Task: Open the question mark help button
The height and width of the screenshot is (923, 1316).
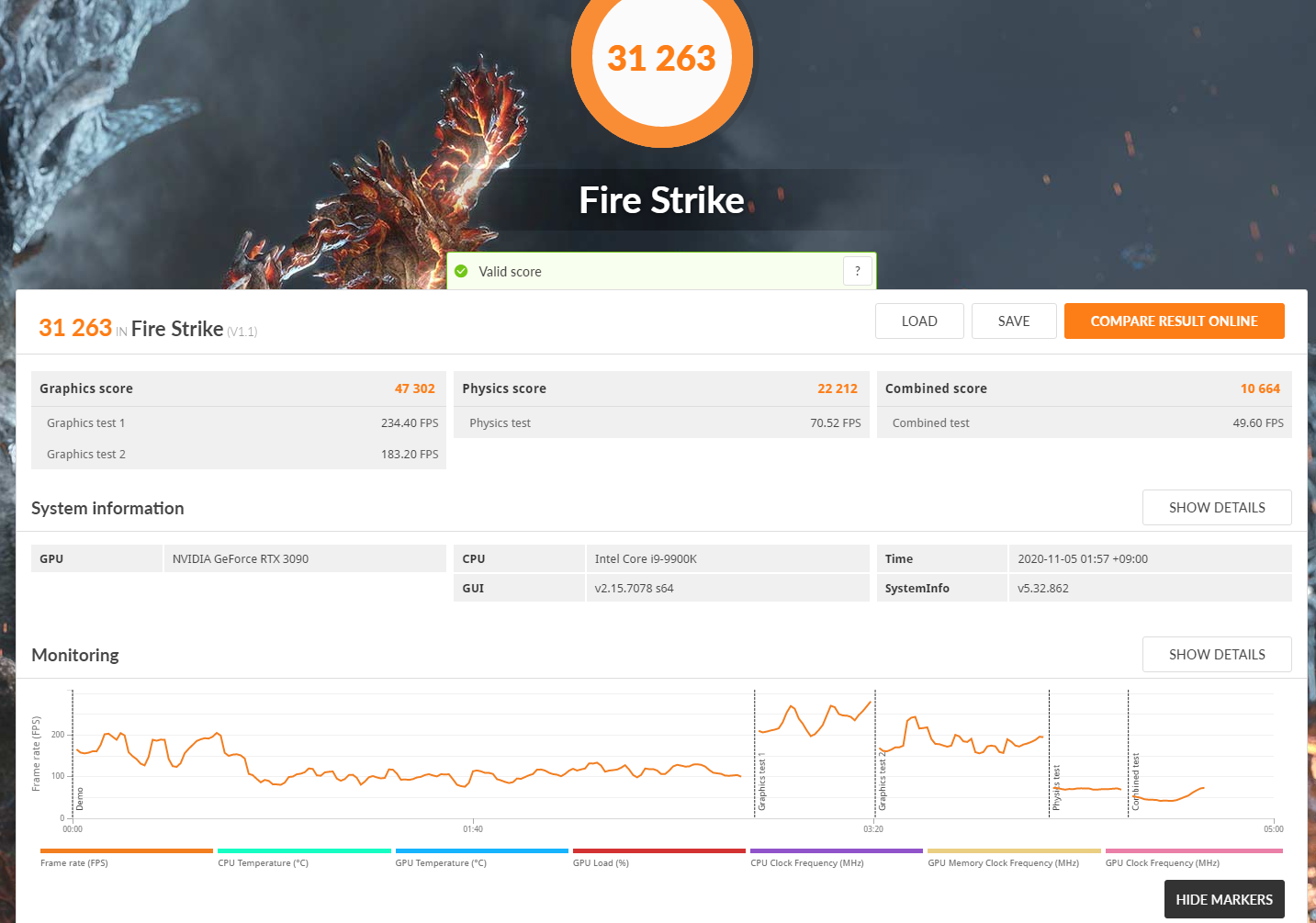Action: (x=858, y=271)
